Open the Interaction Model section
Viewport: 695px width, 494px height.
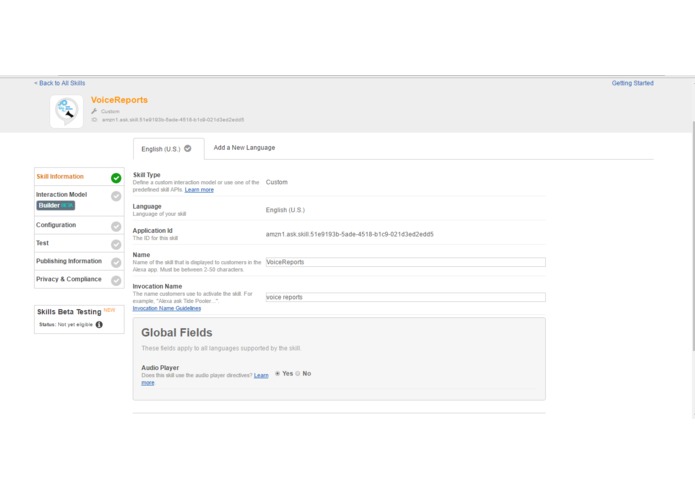click(79, 201)
